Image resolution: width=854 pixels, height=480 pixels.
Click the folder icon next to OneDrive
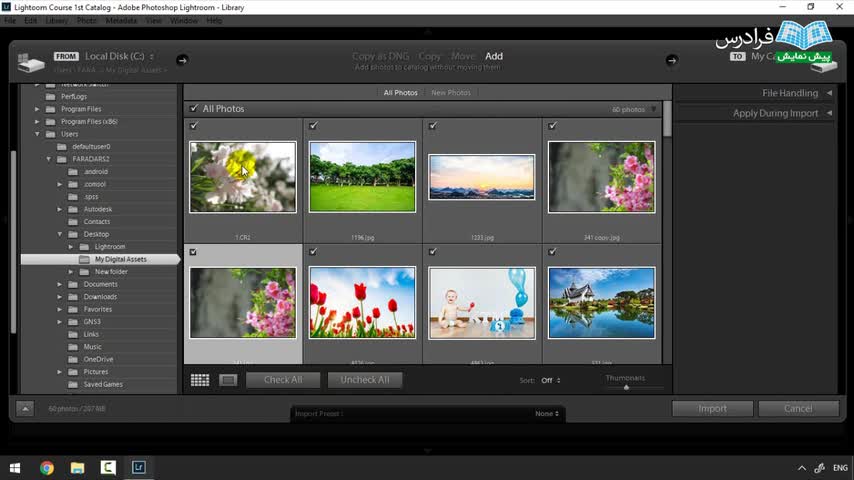(72, 360)
